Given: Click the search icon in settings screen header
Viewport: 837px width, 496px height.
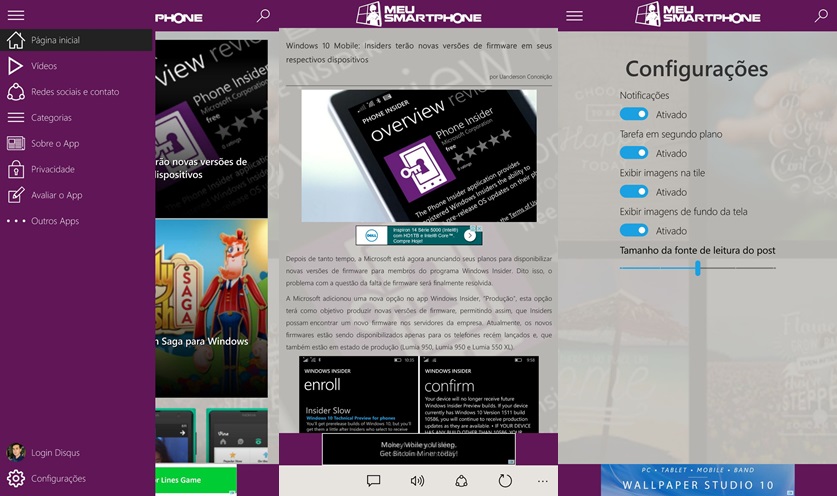Looking at the screenshot, I should (x=821, y=15).
